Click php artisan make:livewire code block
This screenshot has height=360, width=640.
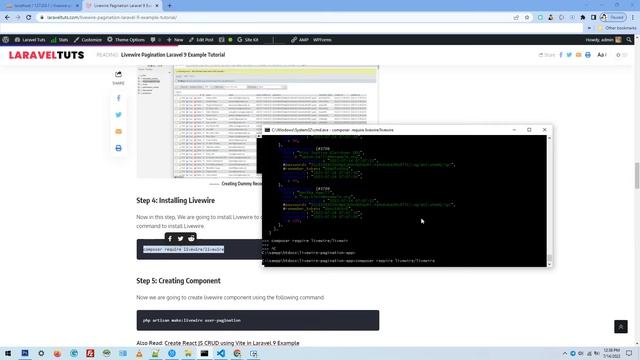pos(258,320)
